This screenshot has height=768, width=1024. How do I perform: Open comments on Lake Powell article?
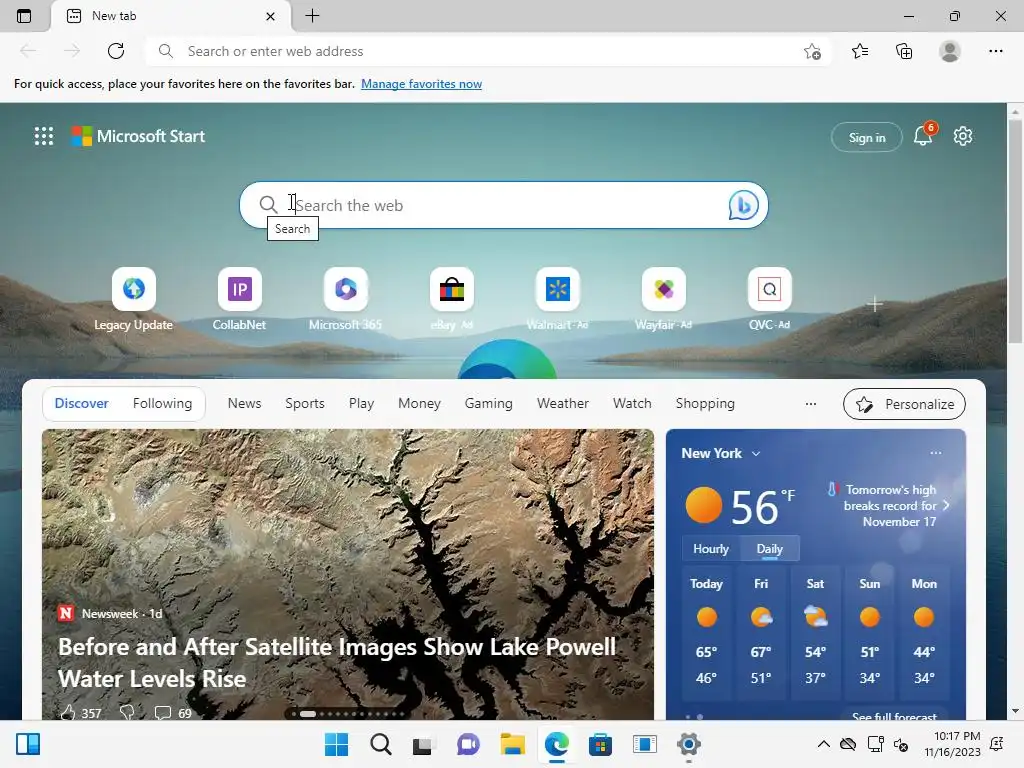pyautogui.click(x=172, y=712)
